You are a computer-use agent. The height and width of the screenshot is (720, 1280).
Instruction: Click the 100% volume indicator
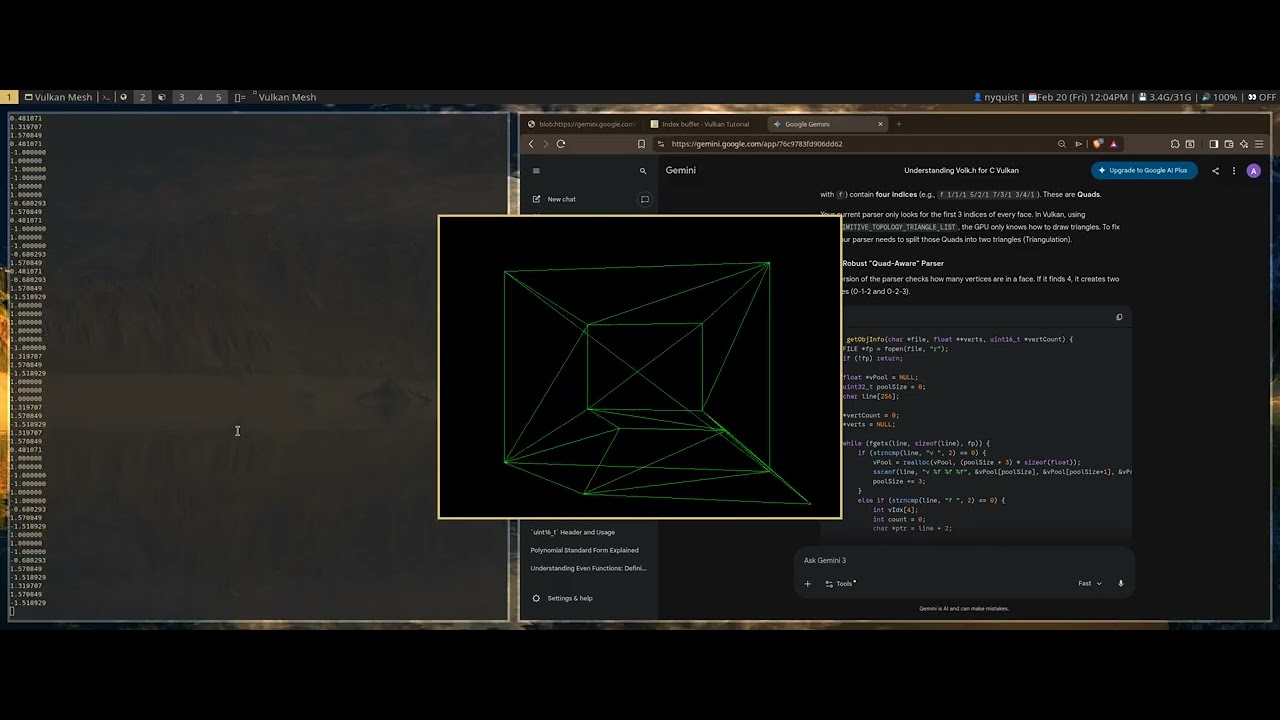1219,97
